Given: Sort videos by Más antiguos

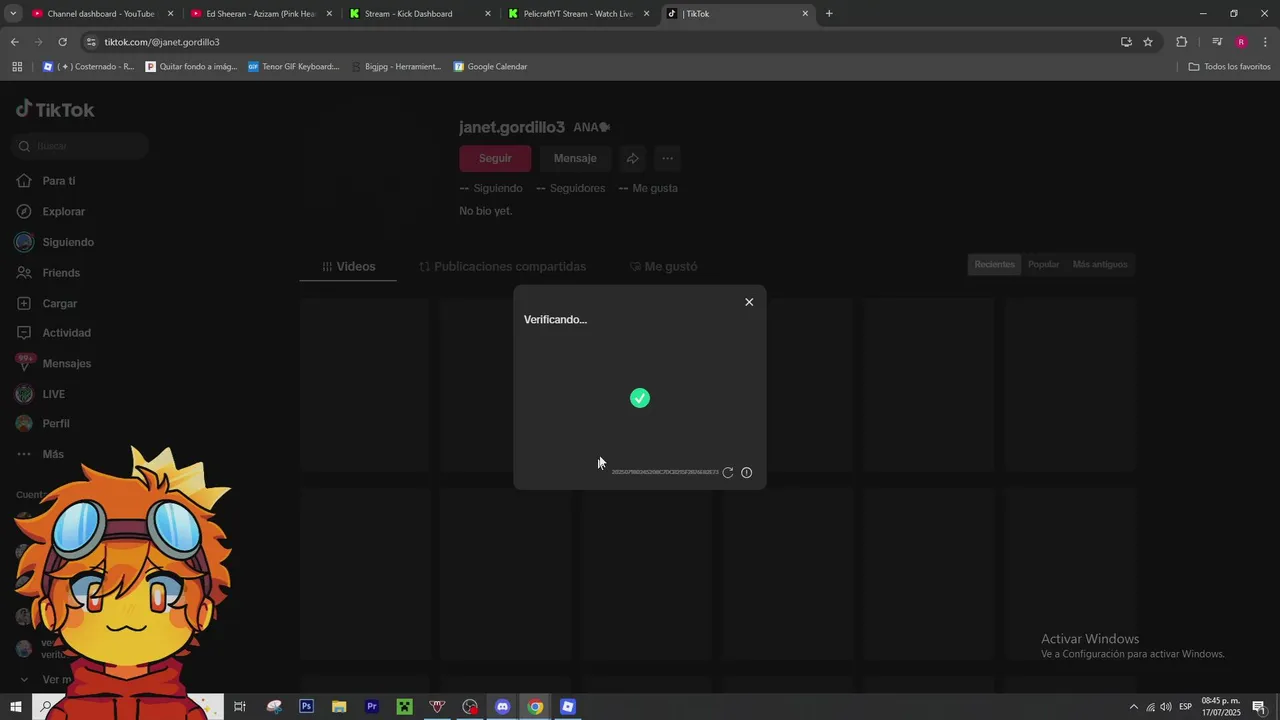Looking at the screenshot, I should (1100, 264).
